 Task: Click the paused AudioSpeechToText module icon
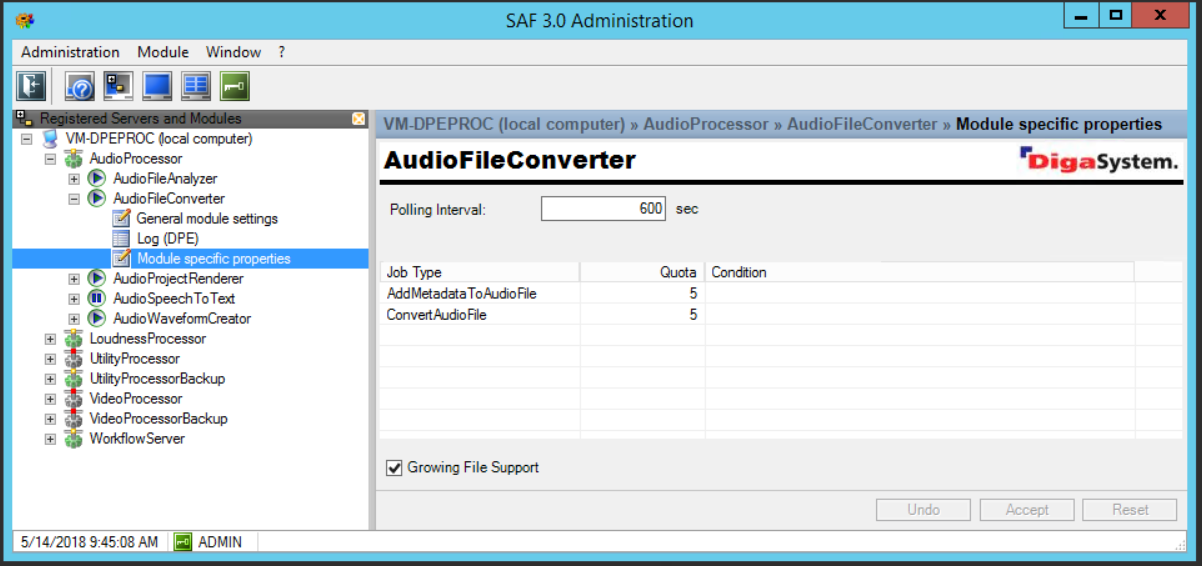click(x=97, y=298)
